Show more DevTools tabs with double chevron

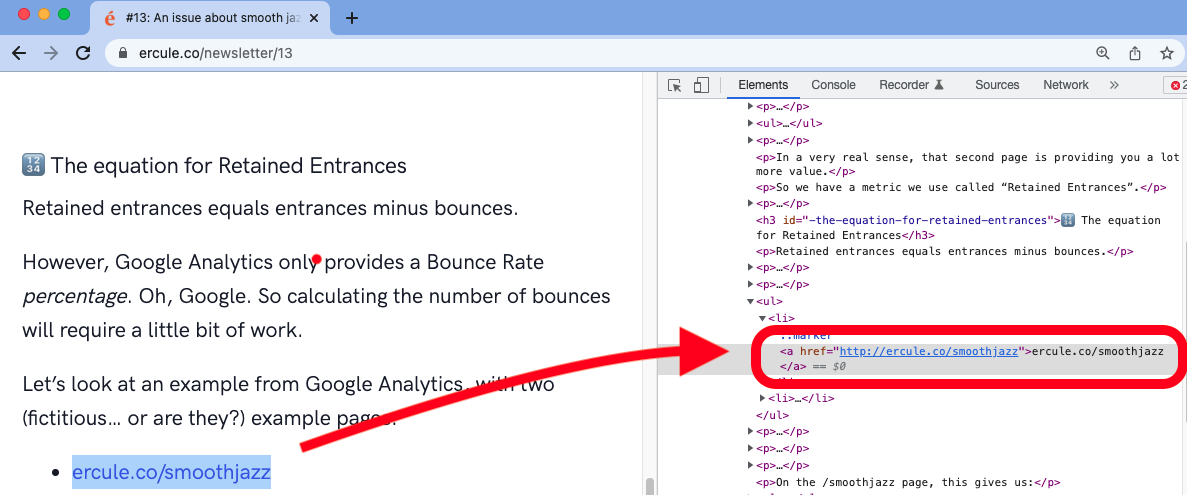click(1114, 85)
